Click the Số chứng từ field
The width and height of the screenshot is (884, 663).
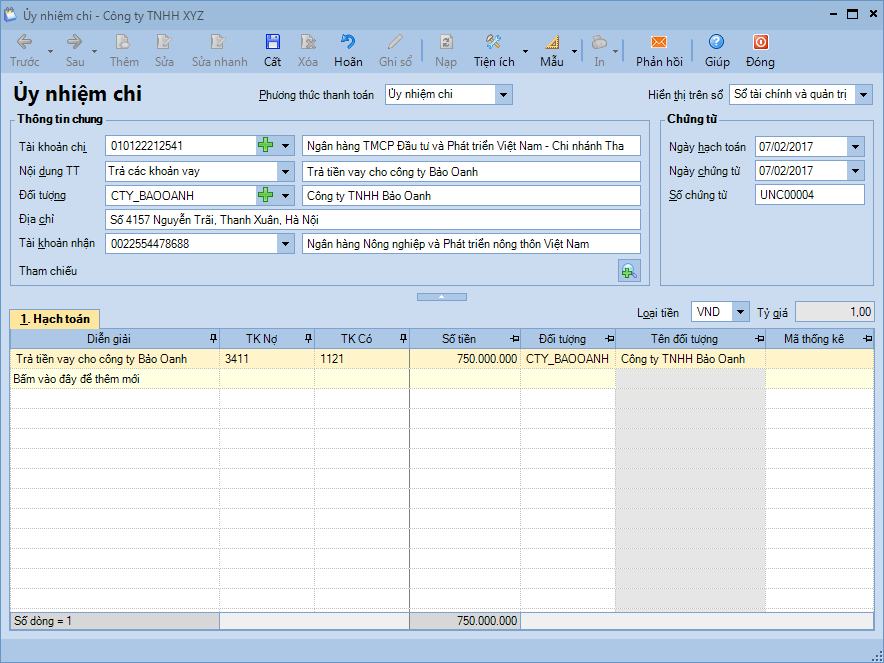(810, 195)
